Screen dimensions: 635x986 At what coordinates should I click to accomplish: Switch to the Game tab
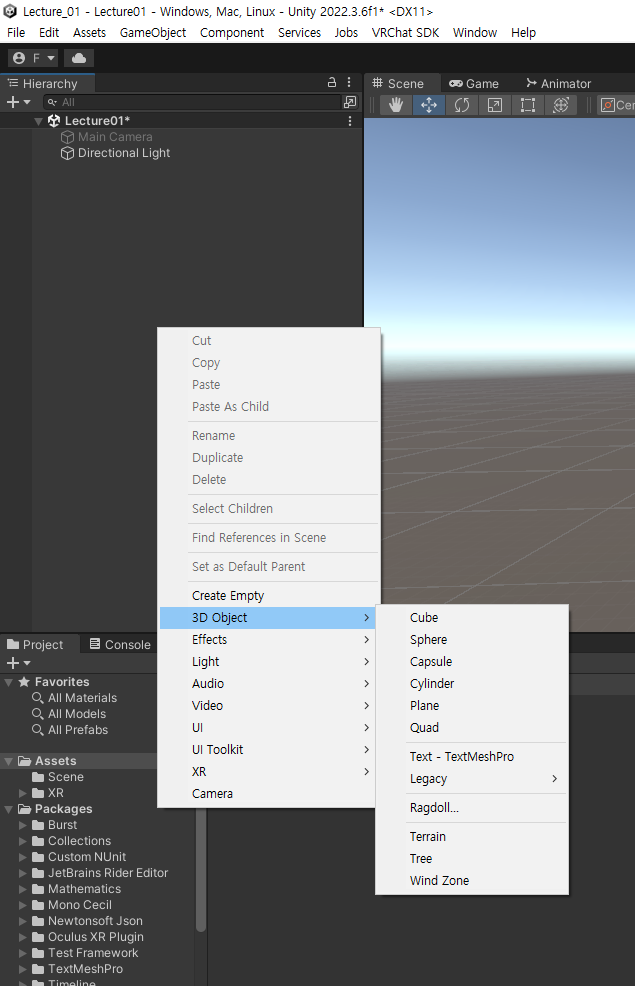[x=474, y=84]
